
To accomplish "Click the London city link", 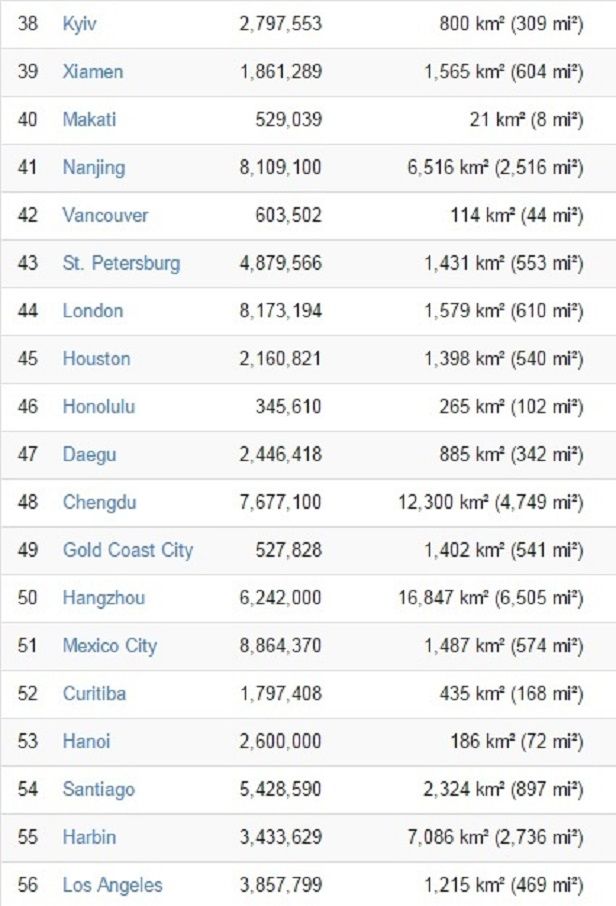I will coord(92,311).
